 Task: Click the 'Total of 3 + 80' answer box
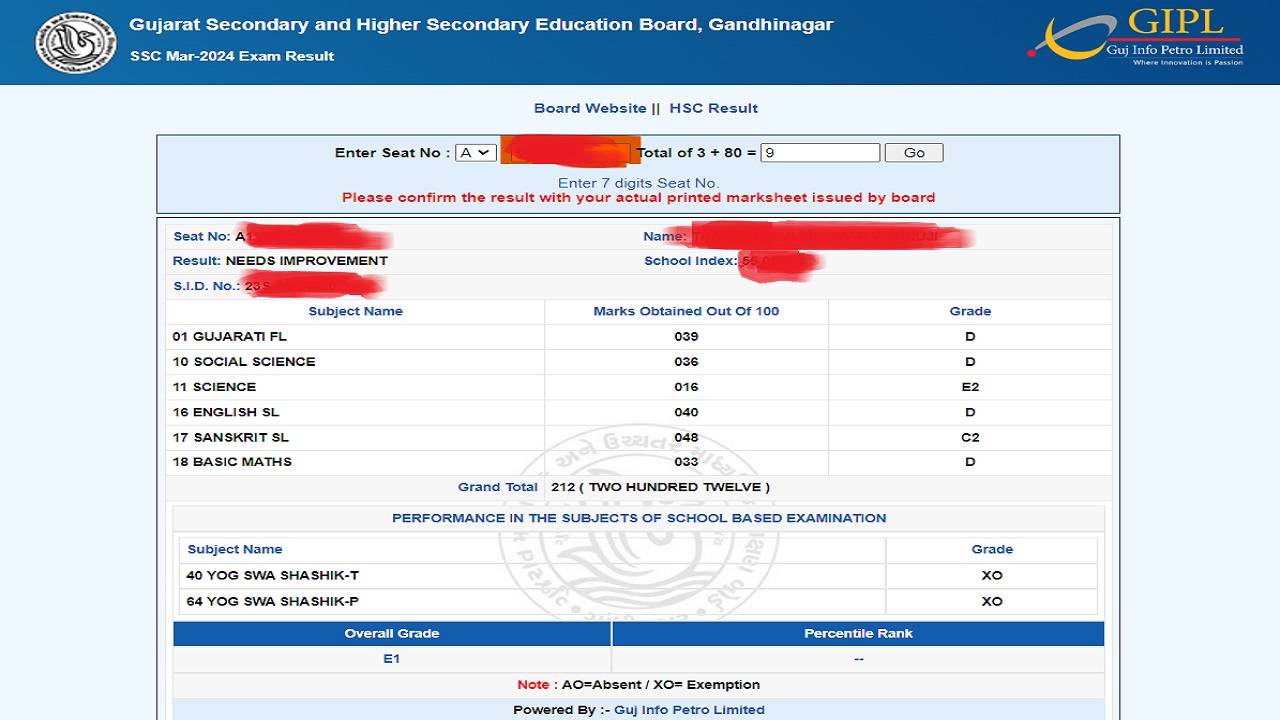820,152
